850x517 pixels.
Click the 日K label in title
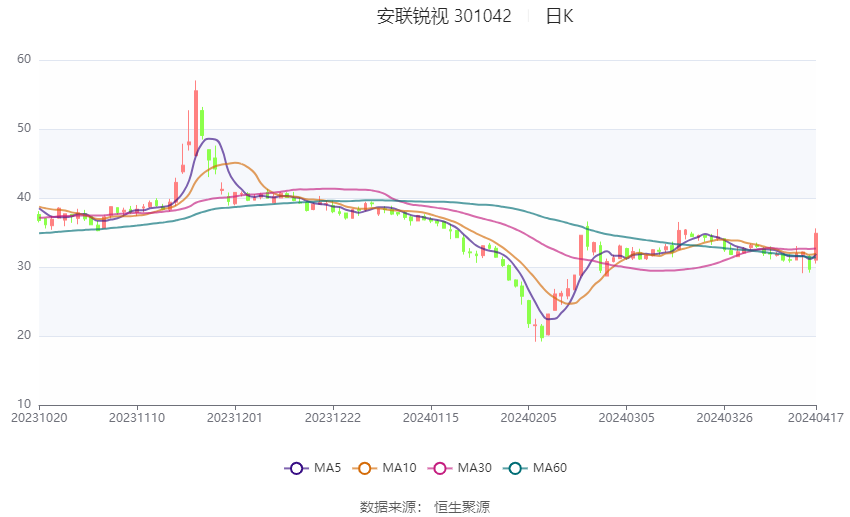coord(559,16)
